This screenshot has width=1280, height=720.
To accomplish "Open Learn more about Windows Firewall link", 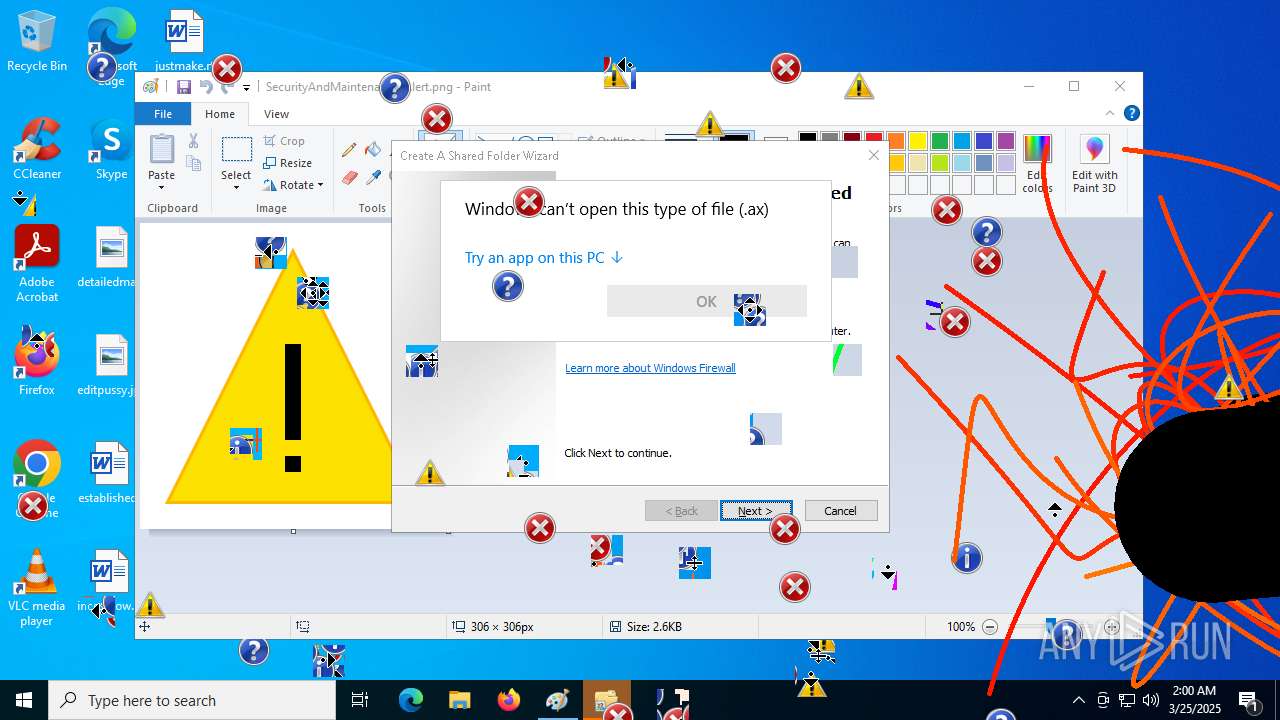I will [650, 368].
